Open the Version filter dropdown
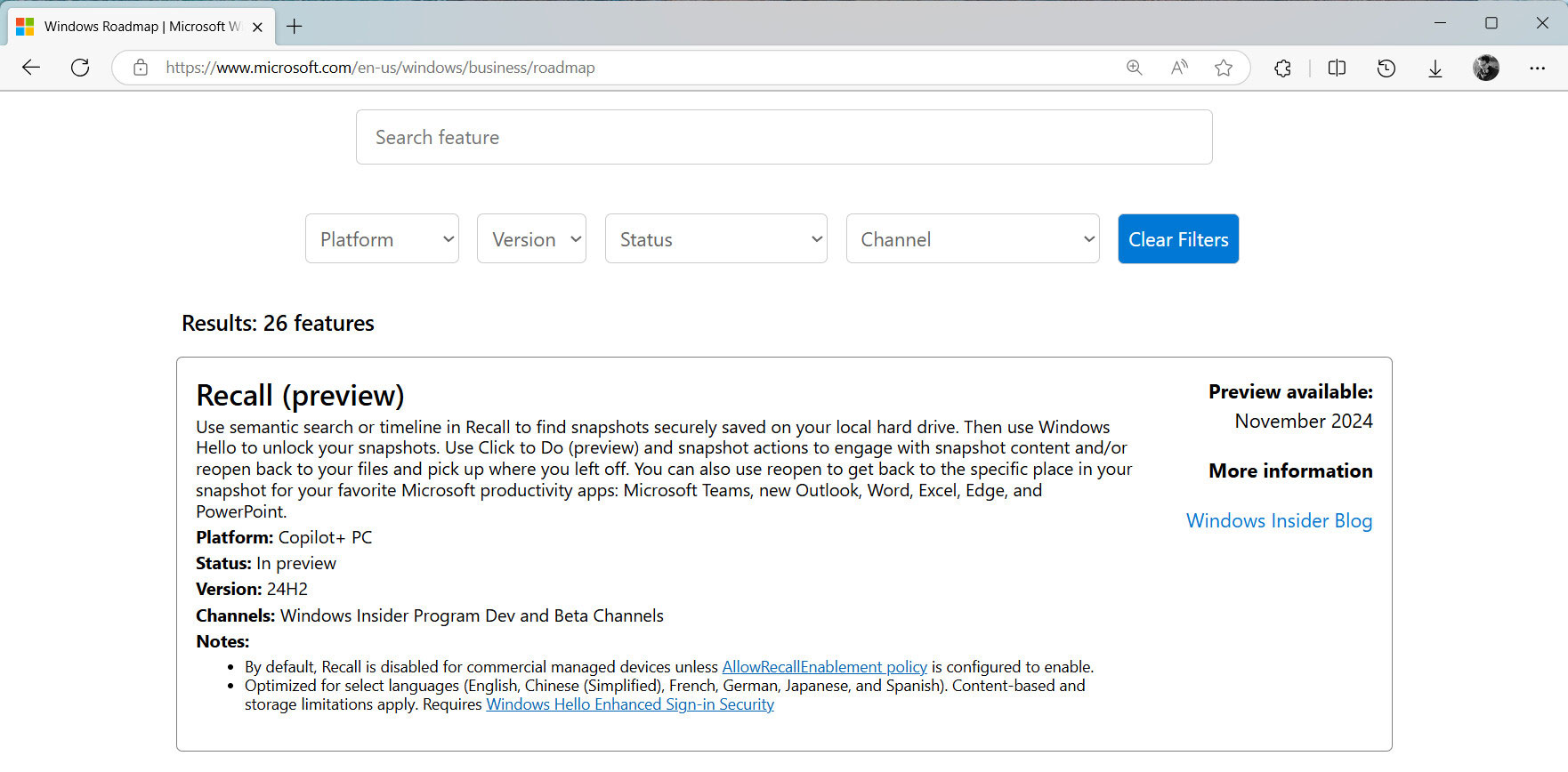Image resolution: width=1568 pixels, height=772 pixels. click(x=531, y=239)
